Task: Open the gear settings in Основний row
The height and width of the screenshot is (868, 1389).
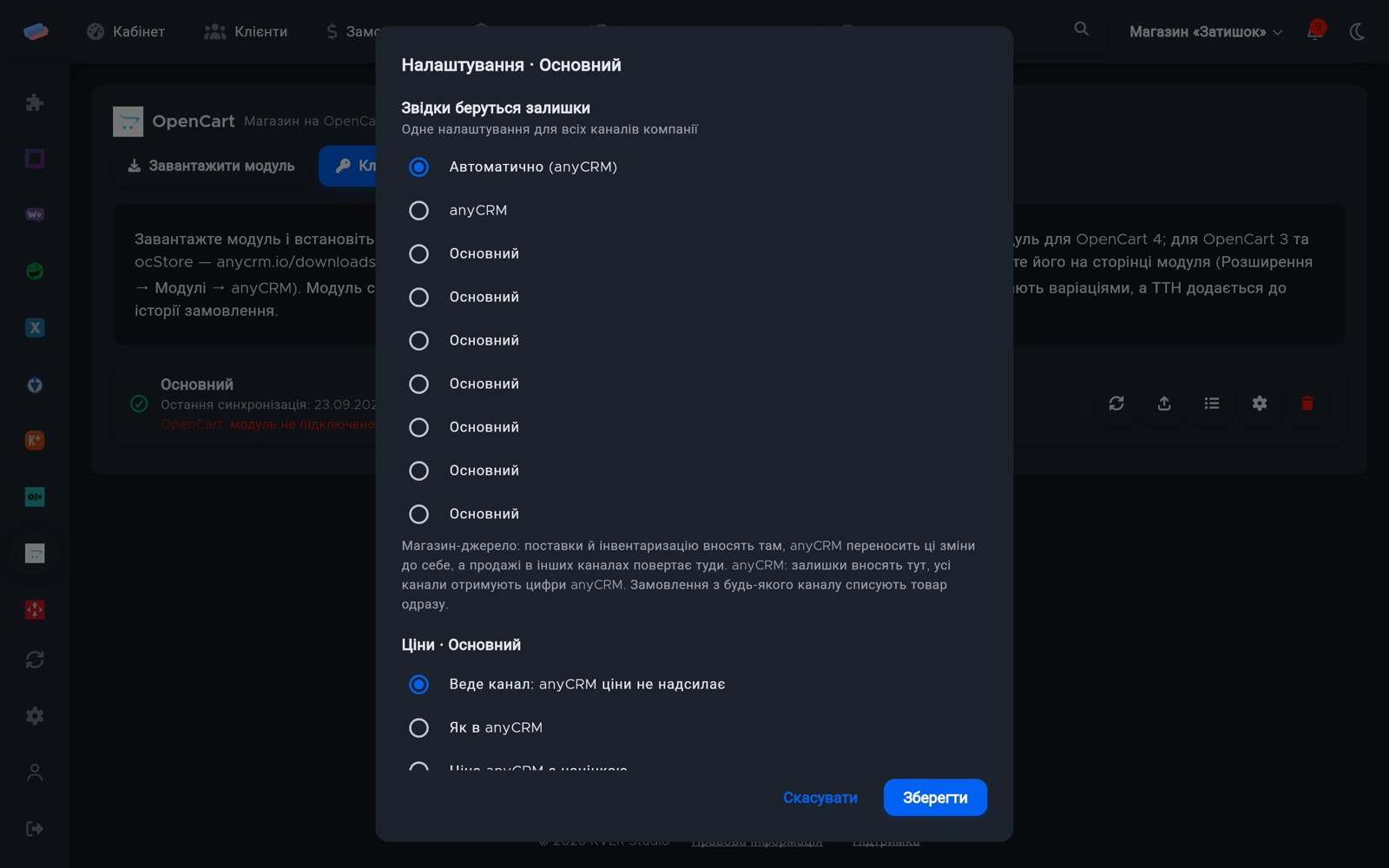Action: click(x=1260, y=403)
